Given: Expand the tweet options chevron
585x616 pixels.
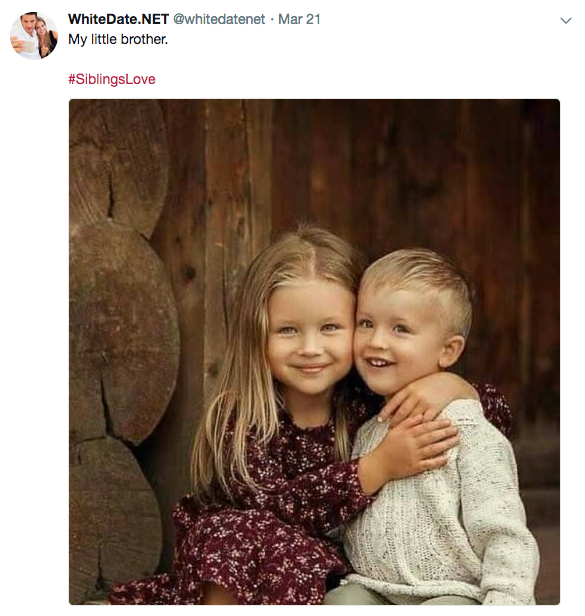Looking at the screenshot, I should coord(565,20).
